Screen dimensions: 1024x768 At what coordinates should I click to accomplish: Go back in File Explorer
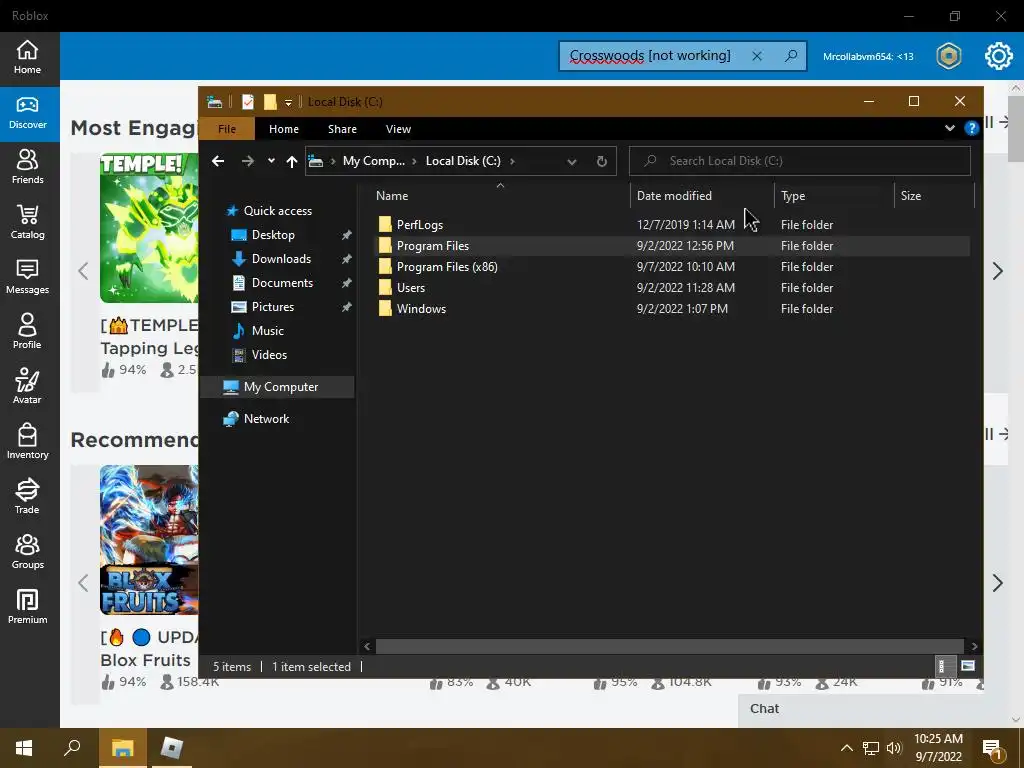(x=218, y=161)
